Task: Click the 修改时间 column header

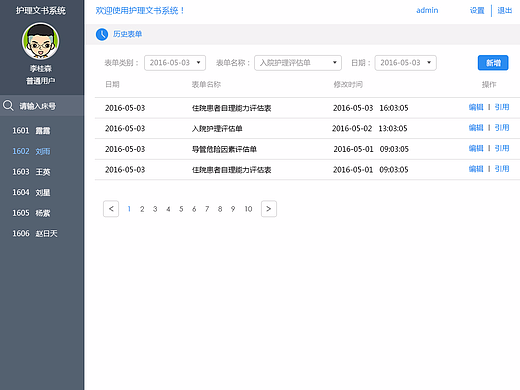Action: pos(348,85)
